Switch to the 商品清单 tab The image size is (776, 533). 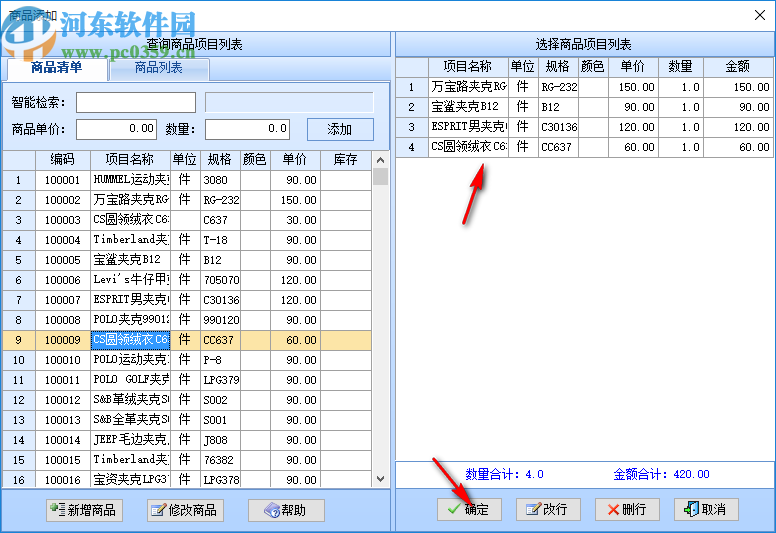pyautogui.click(x=56, y=68)
